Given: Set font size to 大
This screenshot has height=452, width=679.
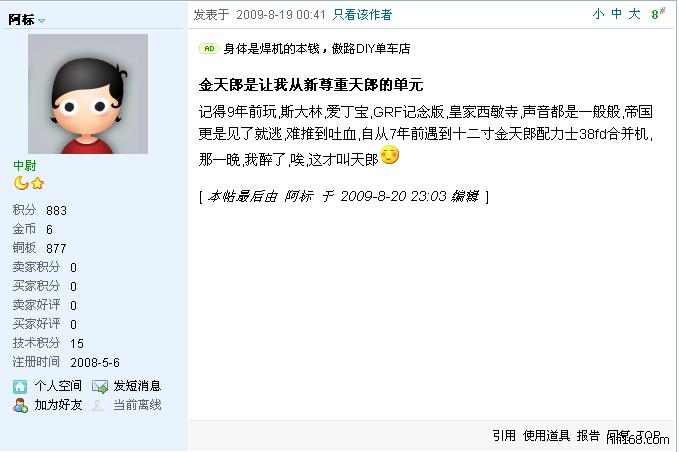Looking at the screenshot, I should [x=634, y=14].
